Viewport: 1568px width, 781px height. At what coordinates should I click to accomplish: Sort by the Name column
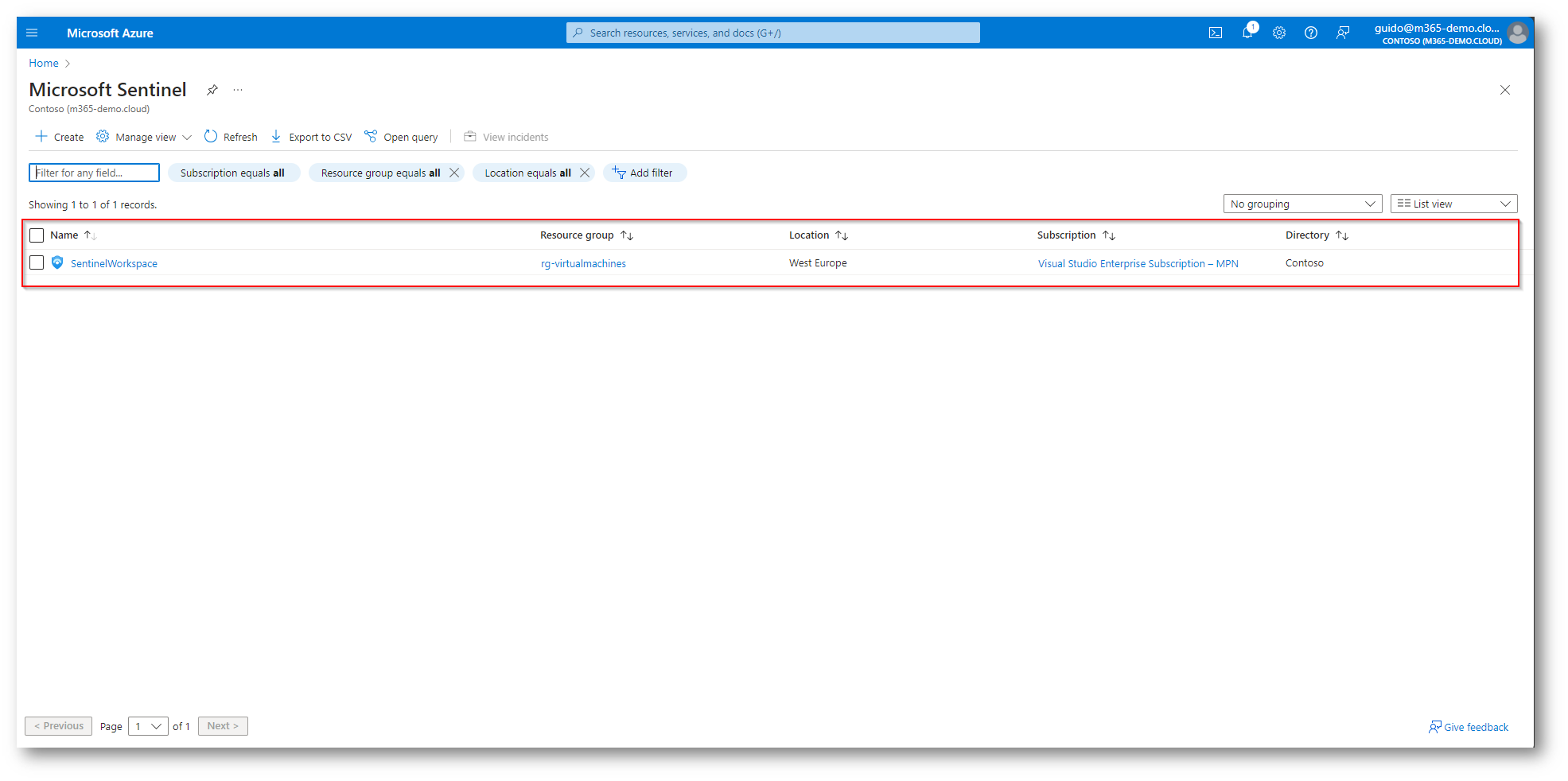click(72, 235)
